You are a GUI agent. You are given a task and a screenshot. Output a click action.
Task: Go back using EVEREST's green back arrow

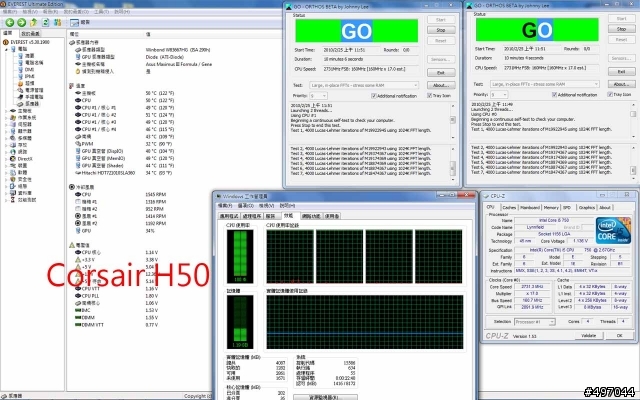click(x=10, y=22)
